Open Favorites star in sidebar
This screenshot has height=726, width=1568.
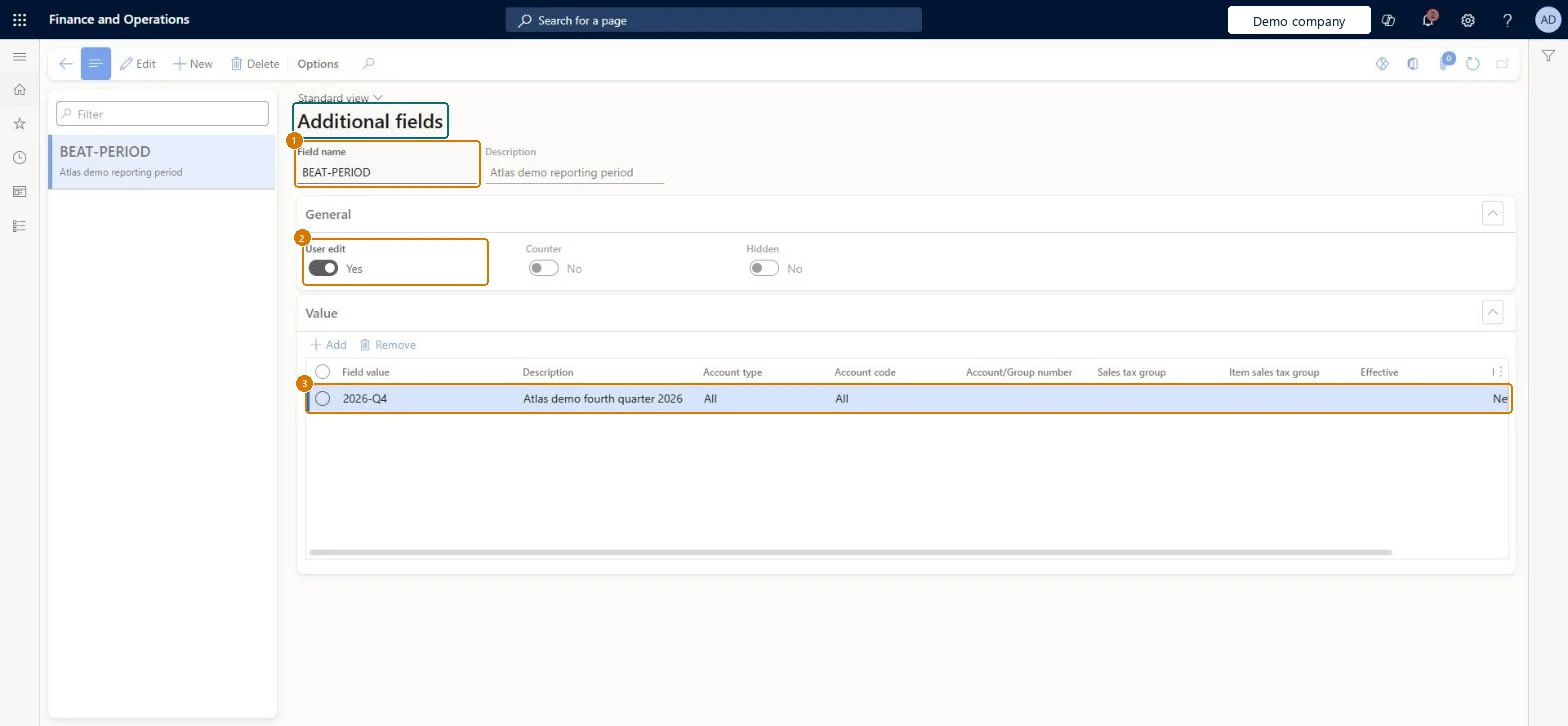coord(19,124)
